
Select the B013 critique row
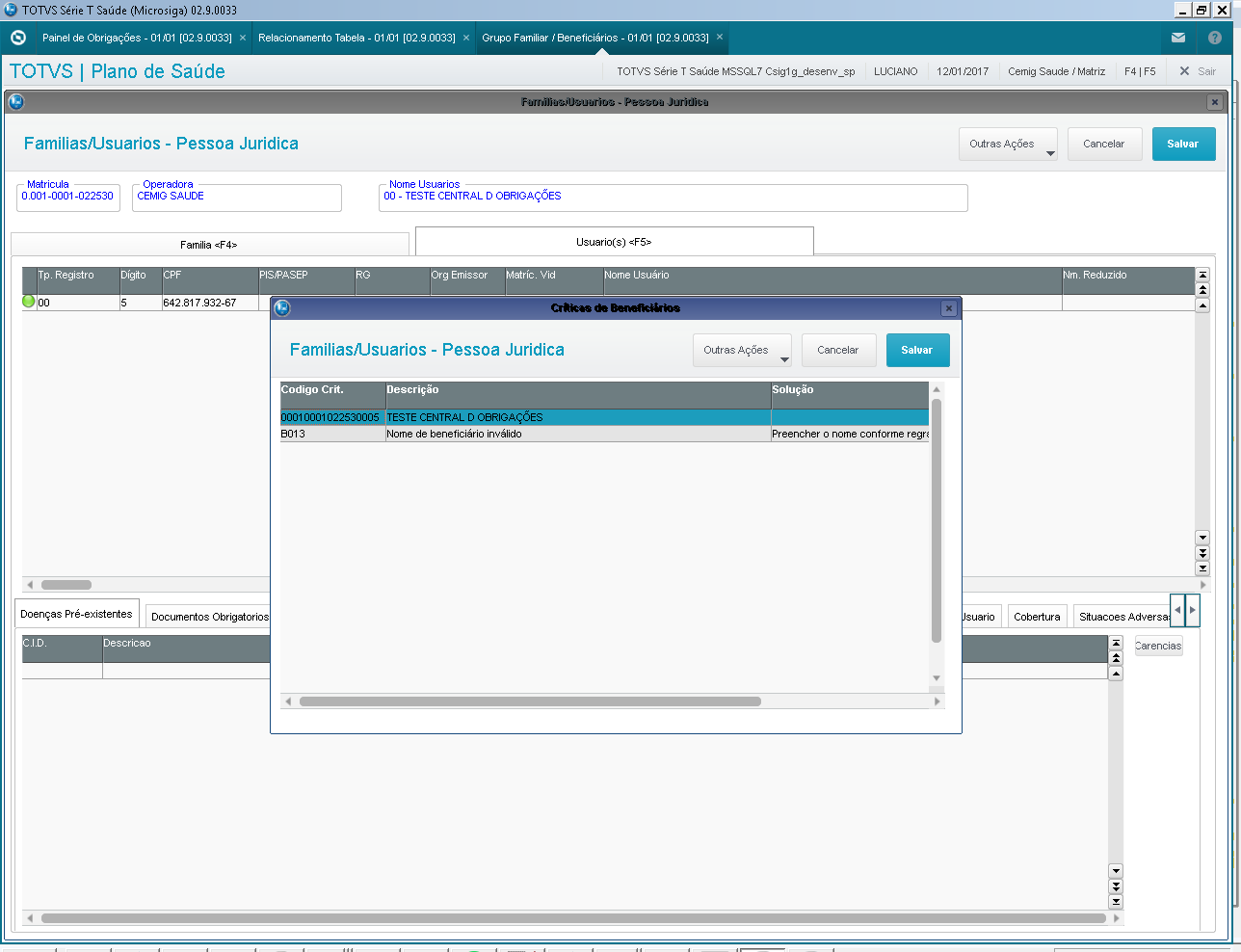point(604,434)
